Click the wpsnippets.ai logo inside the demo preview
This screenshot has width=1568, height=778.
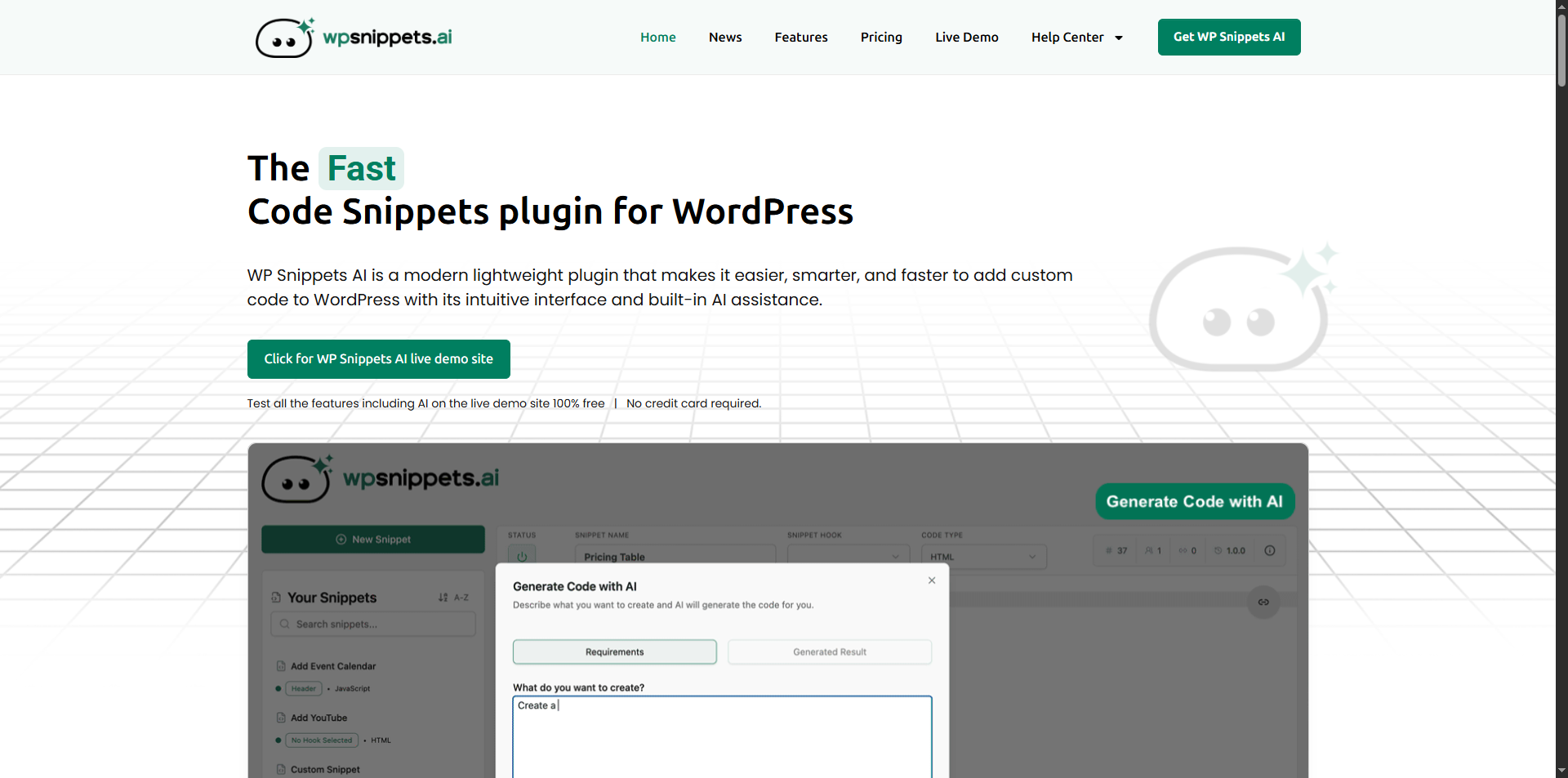coord(381,478)
